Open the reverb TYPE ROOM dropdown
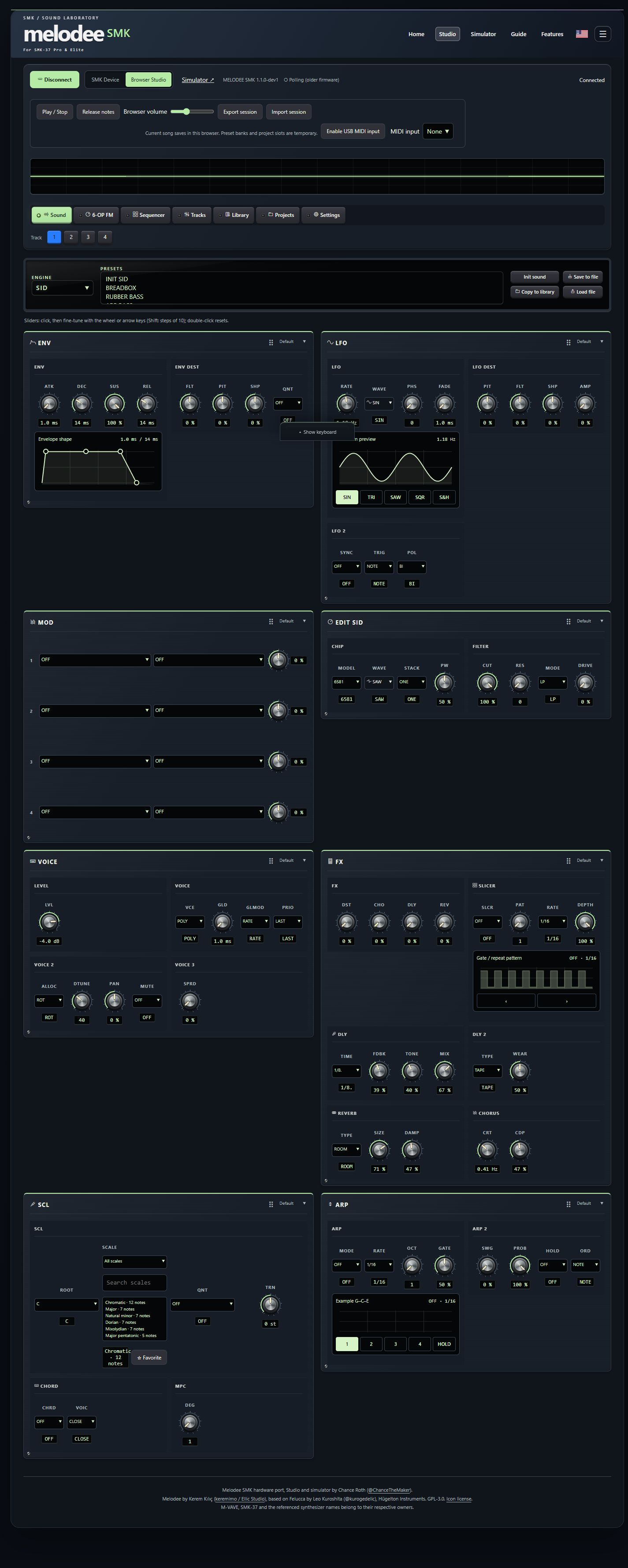This screenshot has width=628, height=1568. click(x=346, y=1149)
